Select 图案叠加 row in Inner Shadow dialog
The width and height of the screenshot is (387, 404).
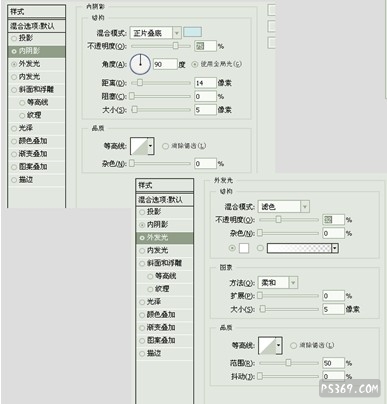click(x=36, y=167)
